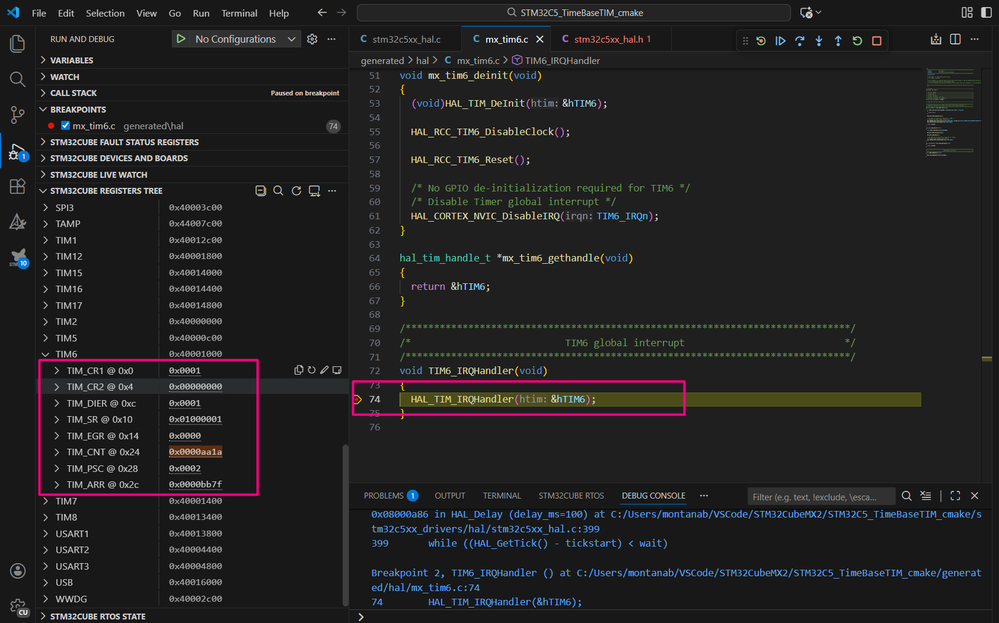
Task: Refresh the STM32Cube registers tree
Action: click(296, 191)
